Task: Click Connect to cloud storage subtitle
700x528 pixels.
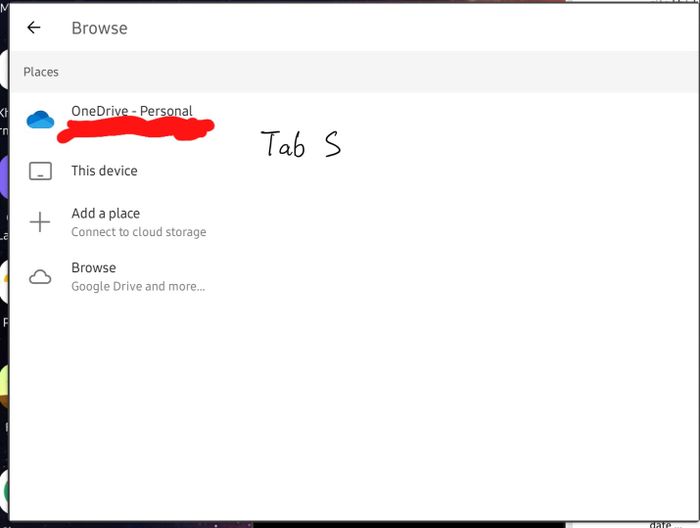Action: 138,232
